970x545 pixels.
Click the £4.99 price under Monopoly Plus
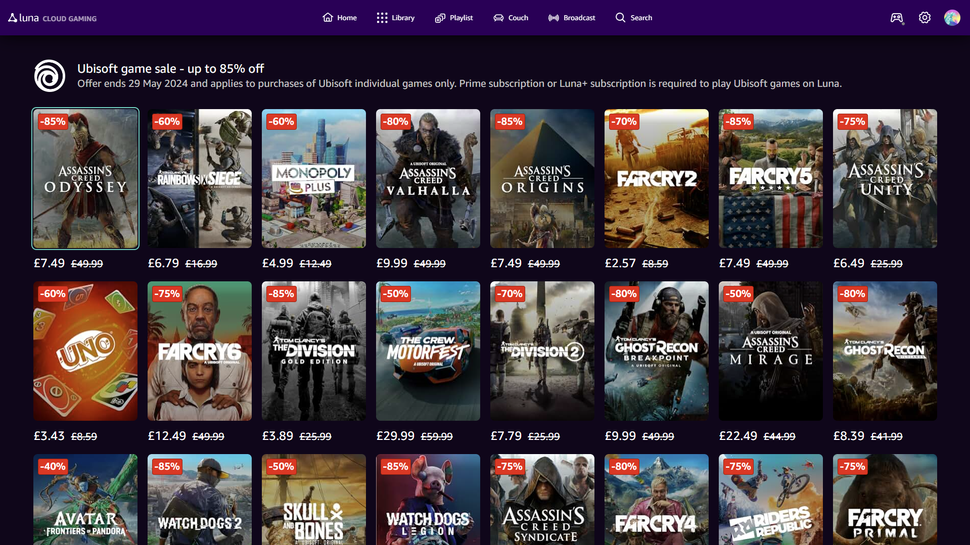pos(278,263)
